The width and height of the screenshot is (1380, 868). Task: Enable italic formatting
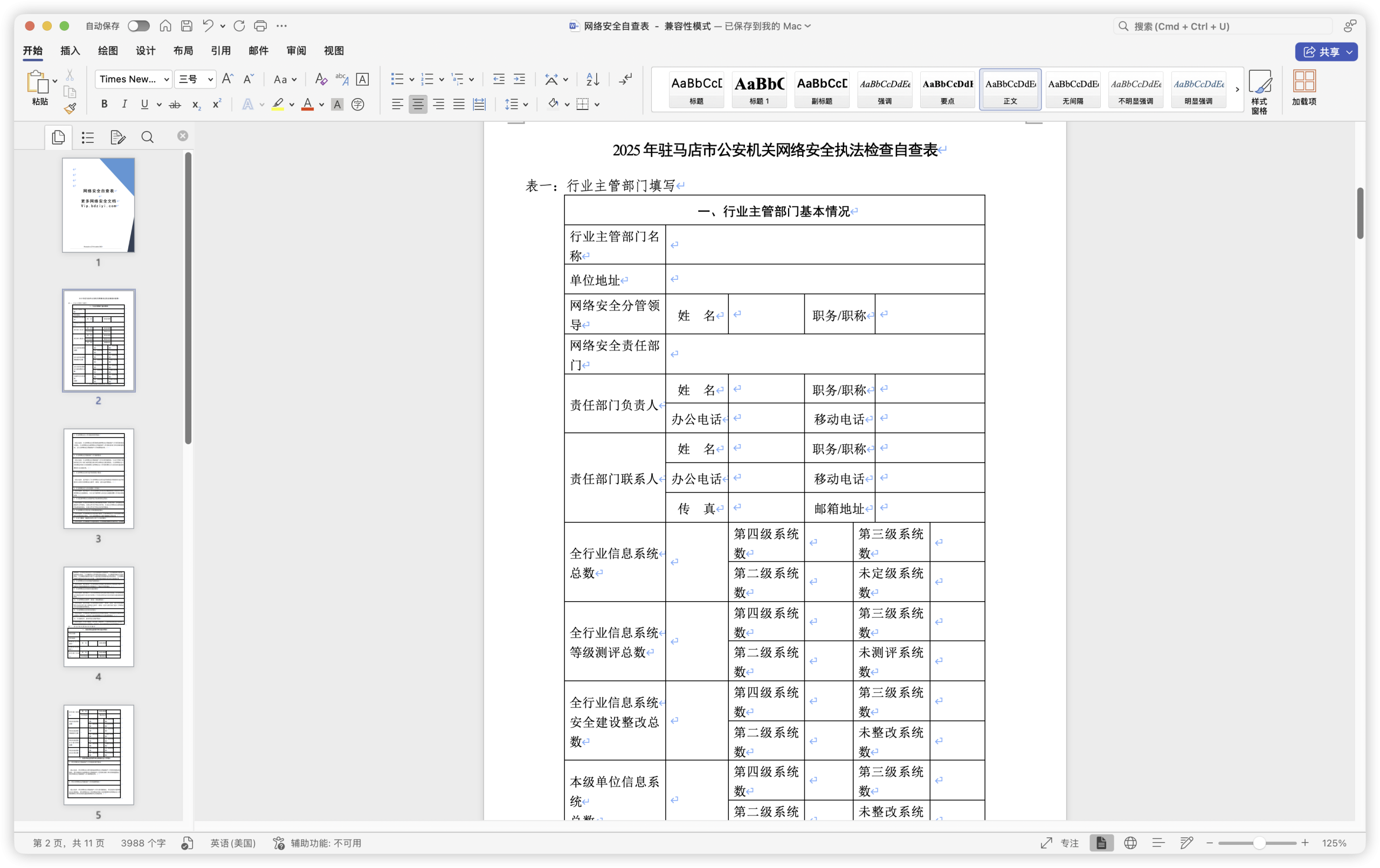124,104
